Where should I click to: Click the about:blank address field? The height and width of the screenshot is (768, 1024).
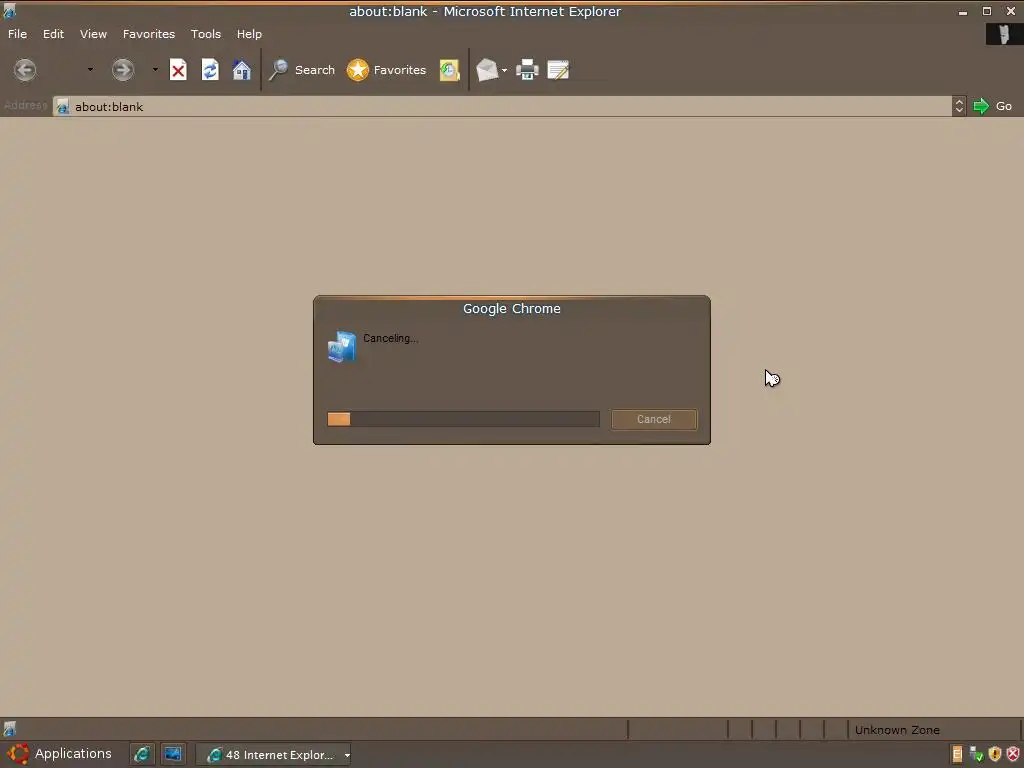(x=502, y=106)
